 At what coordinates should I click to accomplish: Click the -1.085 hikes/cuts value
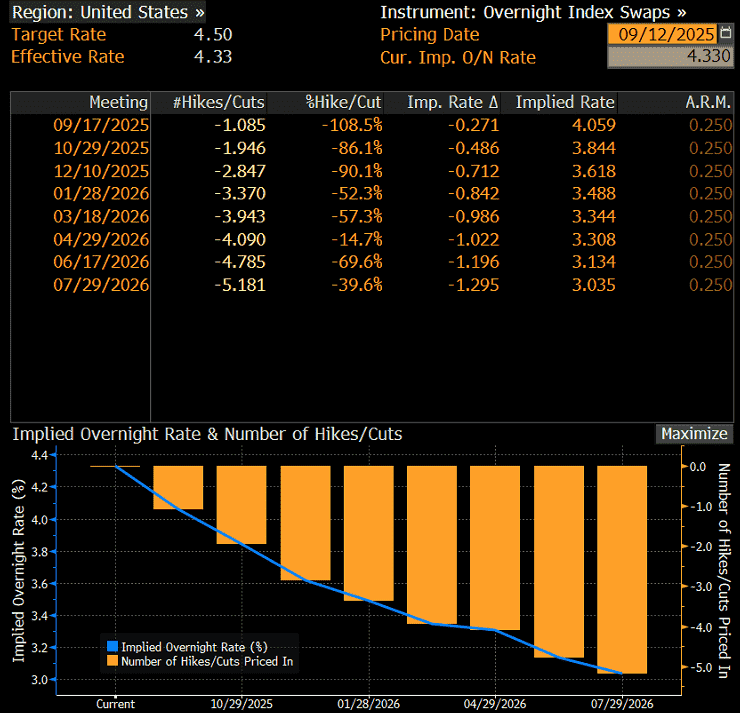(240, 125)
